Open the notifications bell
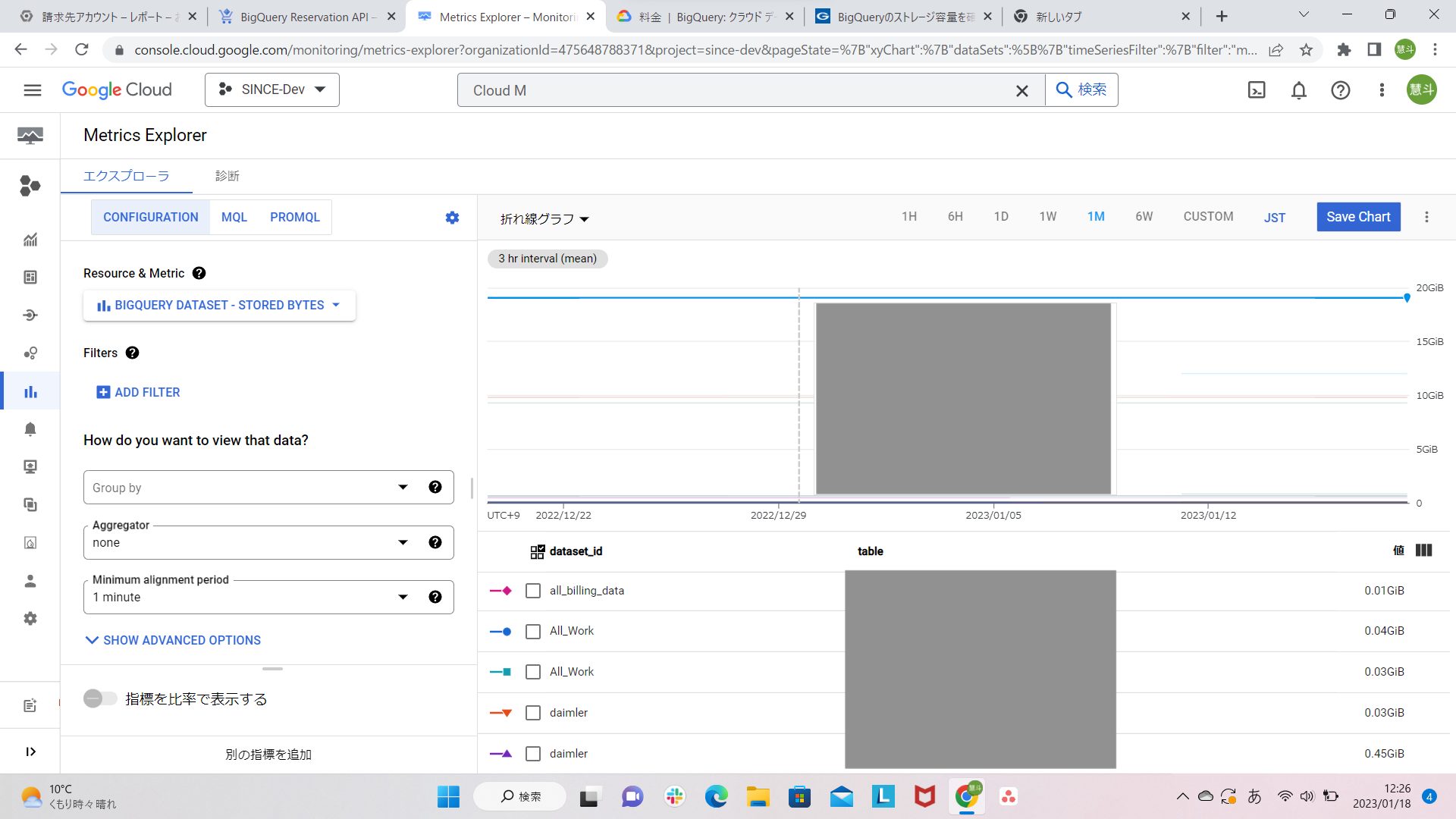The width and height of the screenshot is (1456, 819). coord(1299,90)
